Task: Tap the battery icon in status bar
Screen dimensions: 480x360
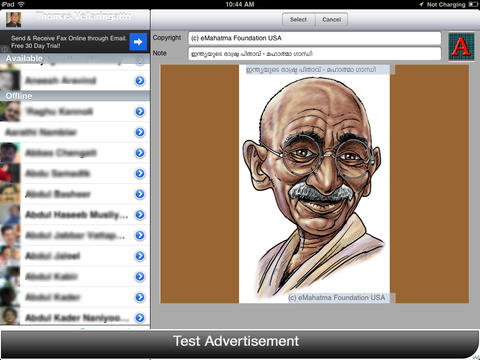Action: (473, 4)
